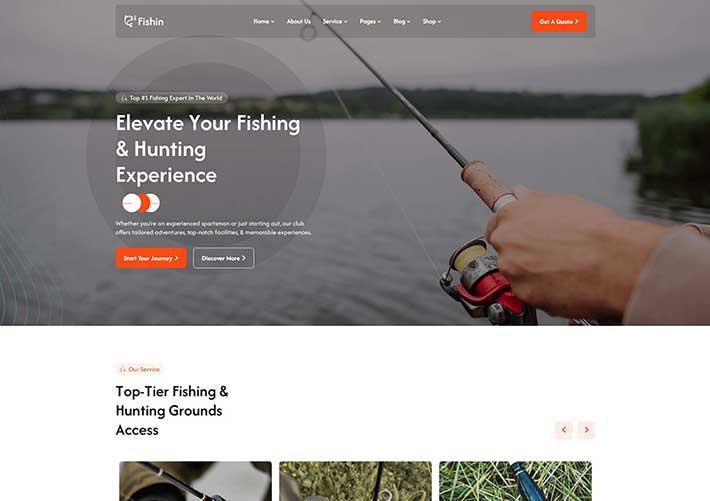Open the first service card thumbnail
The height and width of the screenshot is (501, 710).
coord(196,481)
